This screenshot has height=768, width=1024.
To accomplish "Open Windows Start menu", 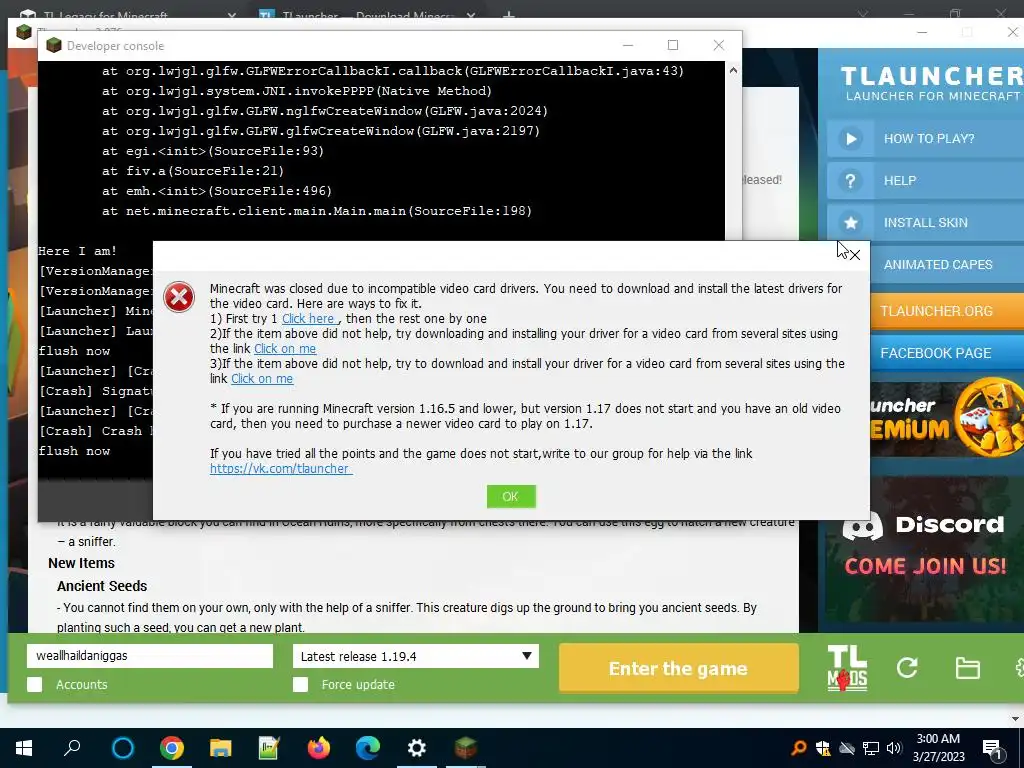I will point(24,748).
